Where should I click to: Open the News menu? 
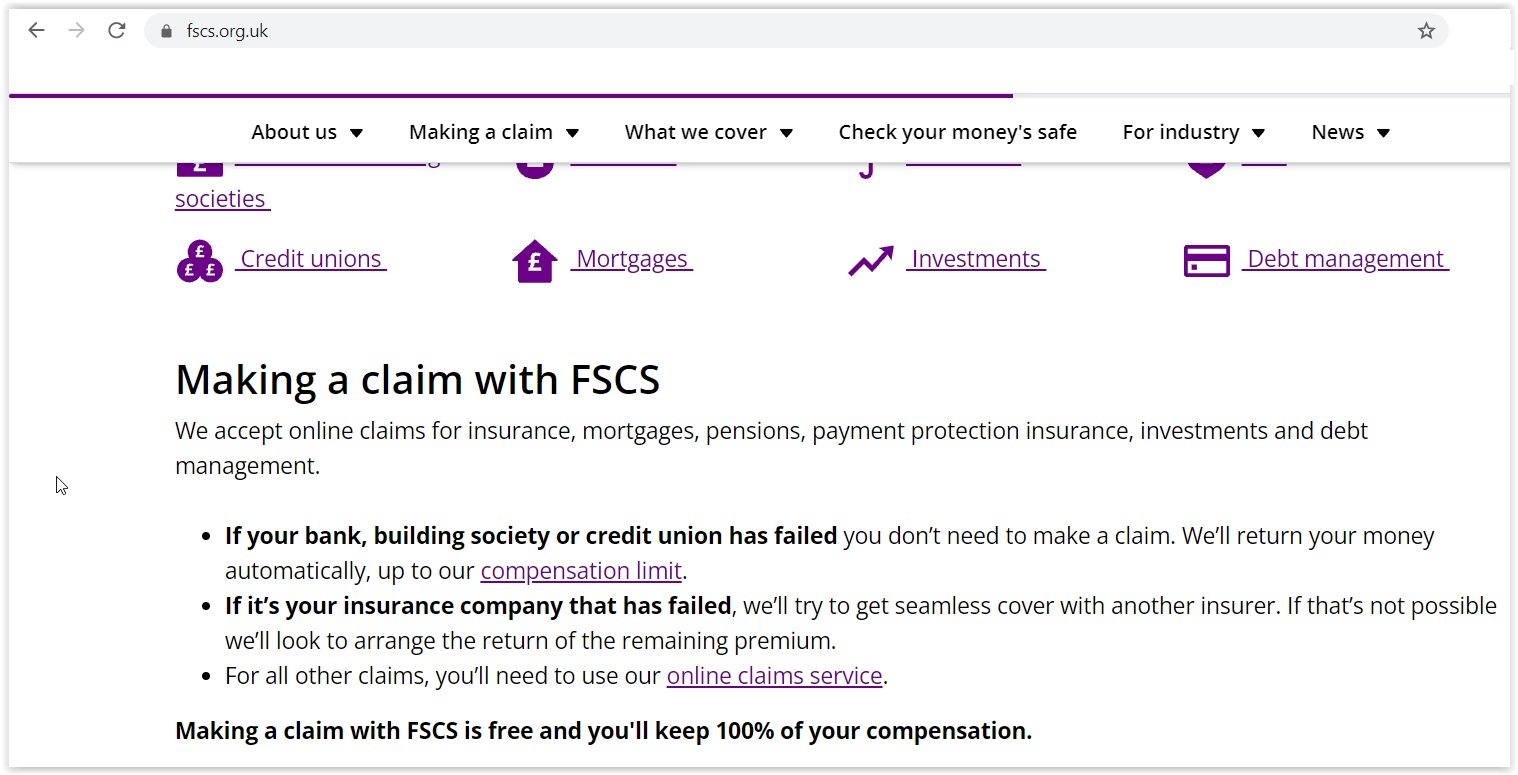[1350, 132]
